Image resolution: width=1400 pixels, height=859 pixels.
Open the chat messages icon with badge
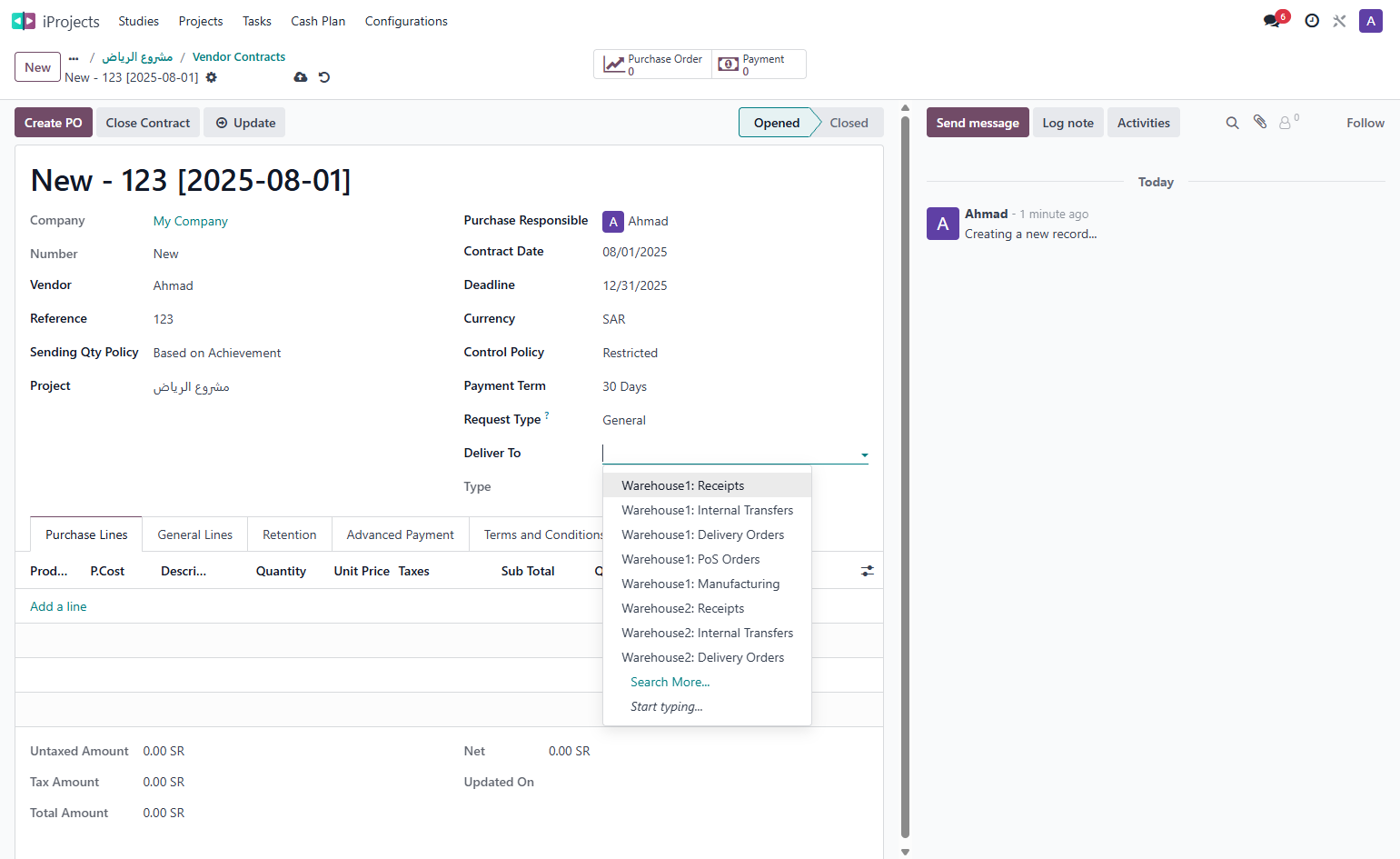pos(1274,20)
